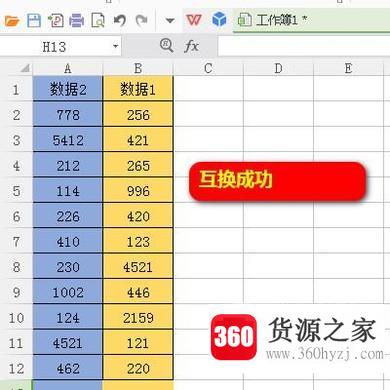
Task: Switch to the 工作簿1 document tab
Action: tap(311, 21)
